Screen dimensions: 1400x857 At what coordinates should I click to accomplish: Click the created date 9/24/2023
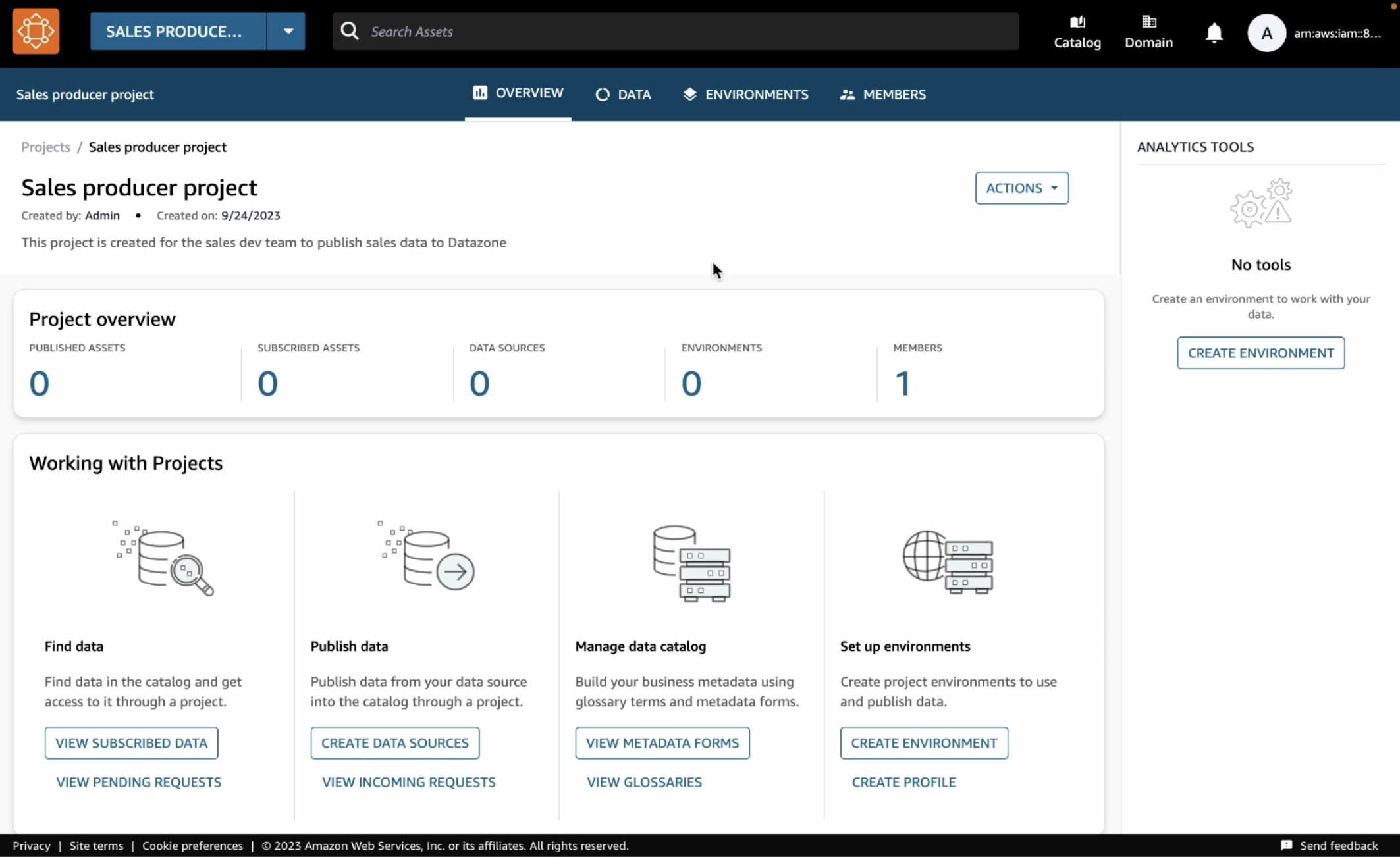(250, 215)
